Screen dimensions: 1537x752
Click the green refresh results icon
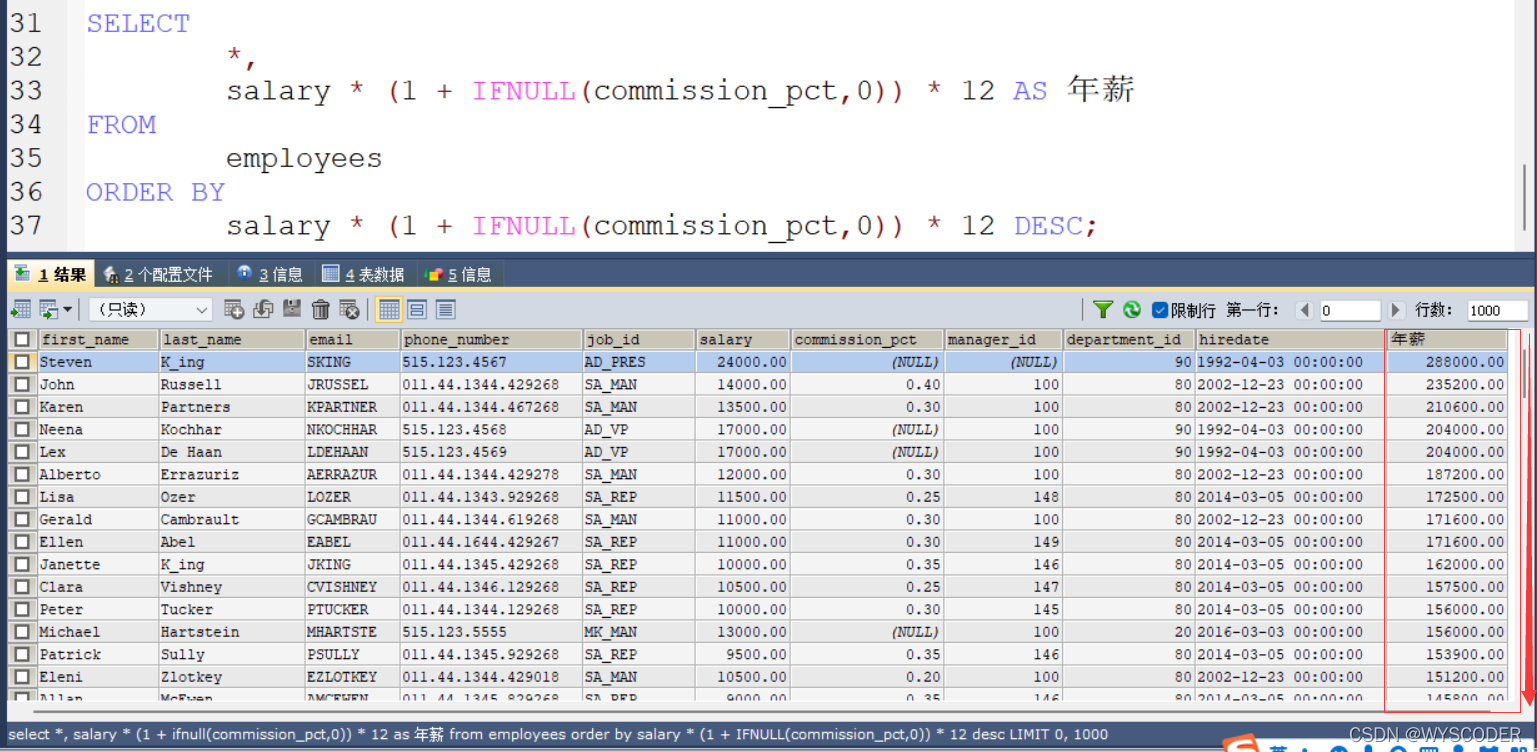(1132, 310)
